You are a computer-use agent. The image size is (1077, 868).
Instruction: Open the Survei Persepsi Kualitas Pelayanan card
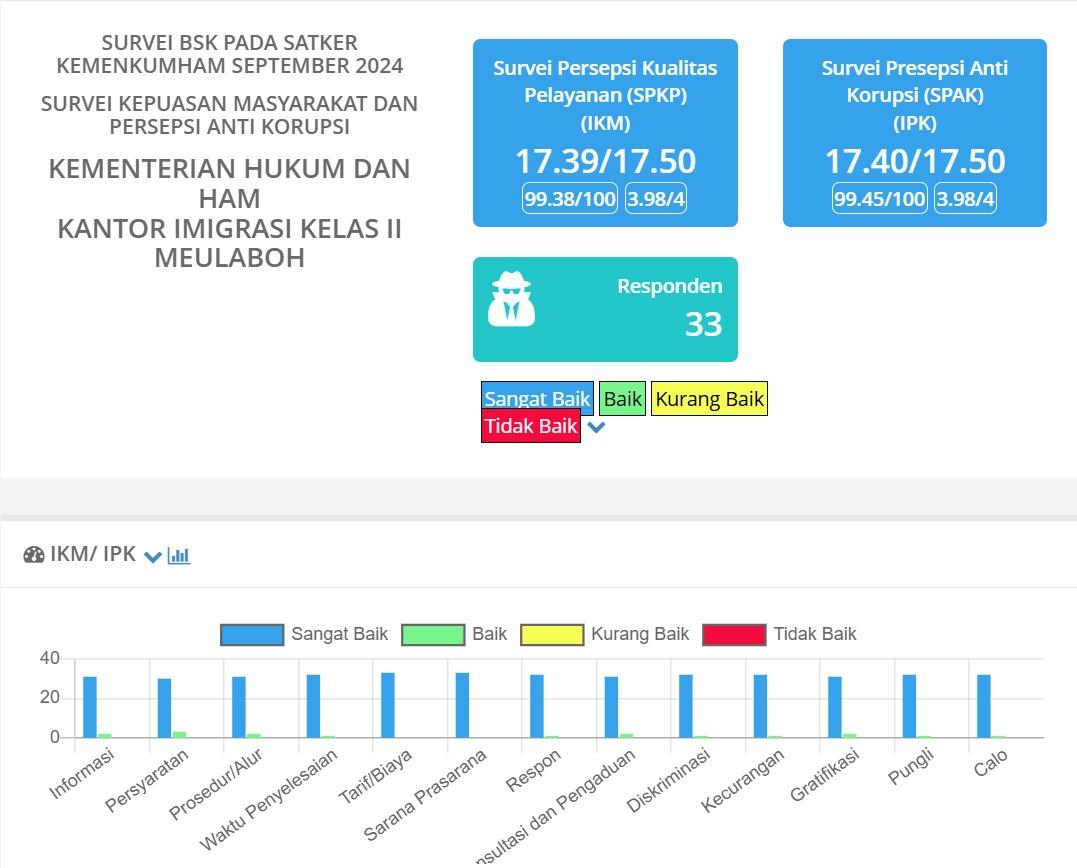605,133
